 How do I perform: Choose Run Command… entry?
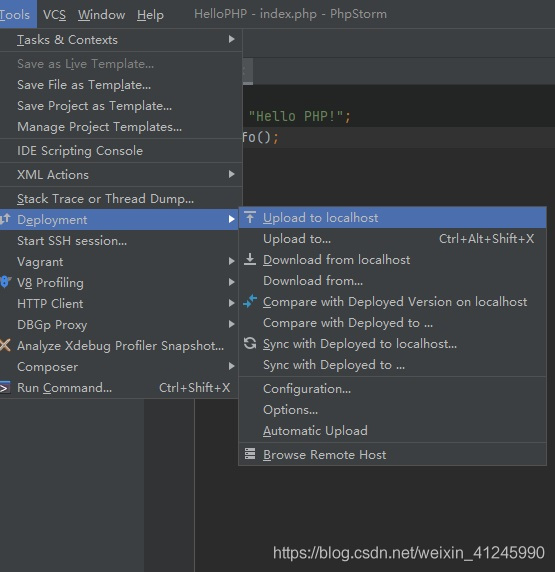point(119,387)
